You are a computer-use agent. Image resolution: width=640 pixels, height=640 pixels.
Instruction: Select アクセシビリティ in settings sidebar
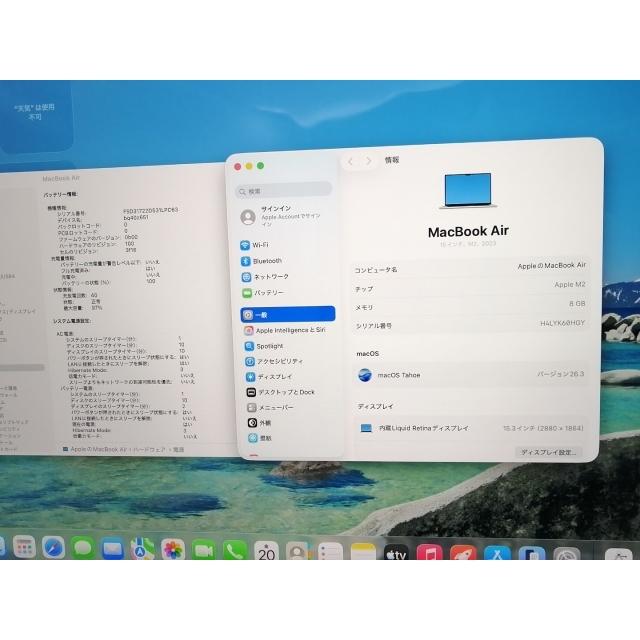(x=288, y=361)
